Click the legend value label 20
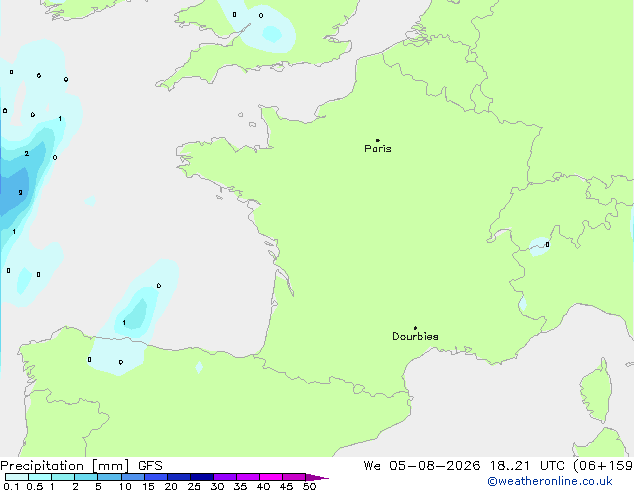The width and height of the screenshot is (634, 490). pyautogui.click(x=171, y=486)
